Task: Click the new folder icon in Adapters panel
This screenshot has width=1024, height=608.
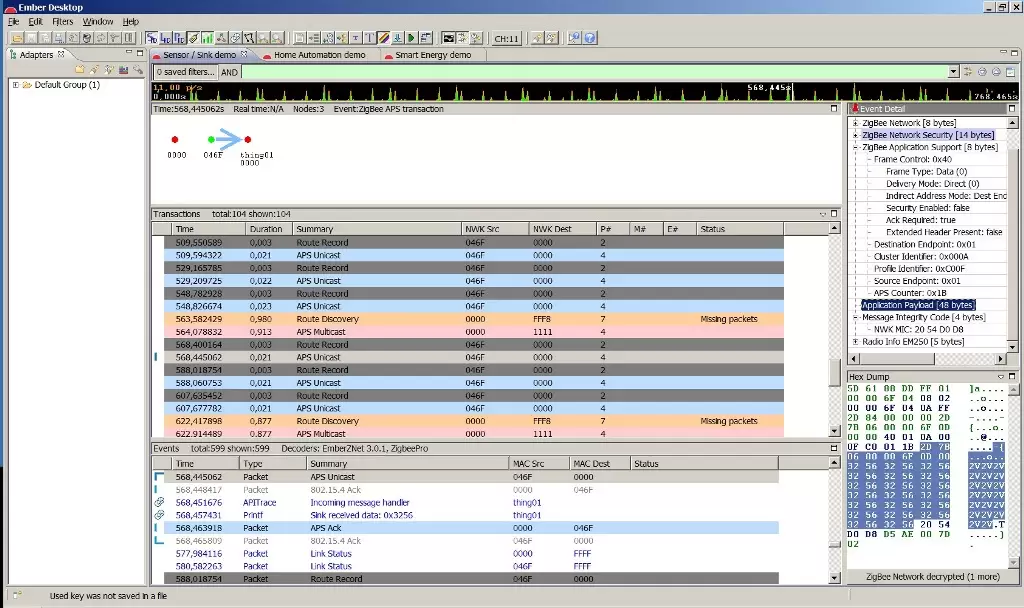Action: click(x=80, y=70)
